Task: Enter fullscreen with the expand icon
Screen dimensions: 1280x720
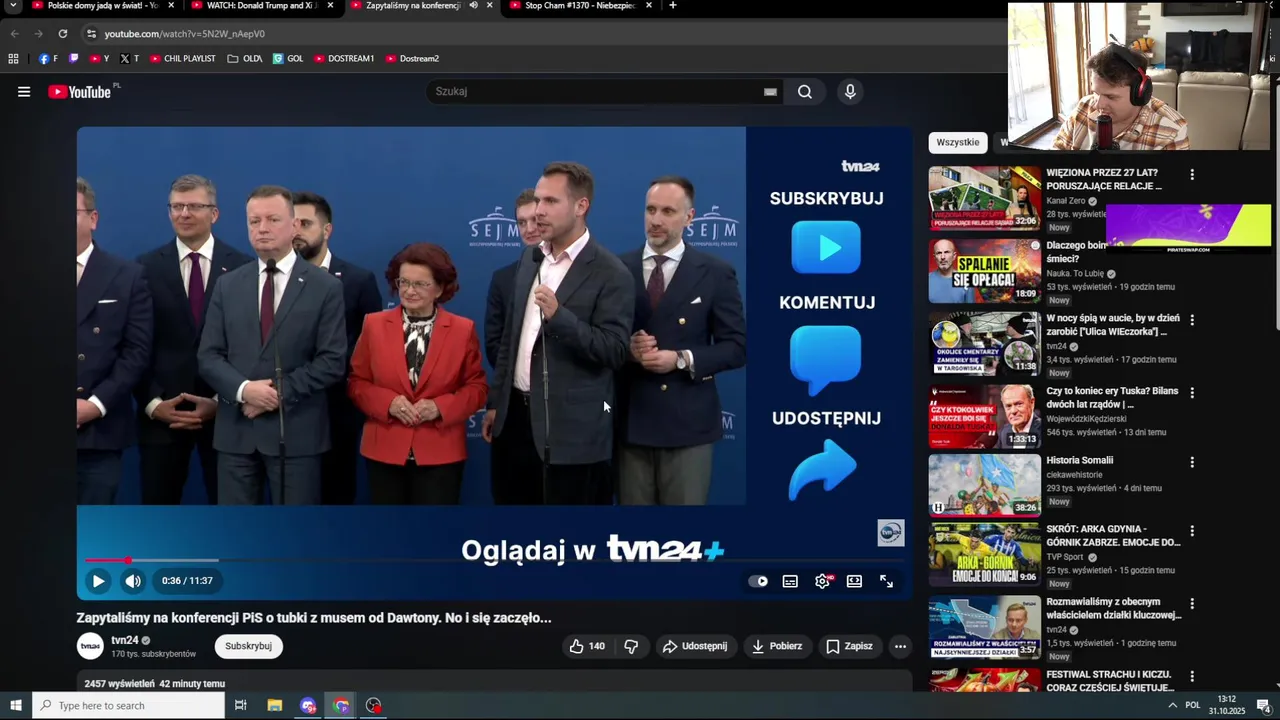Action: click(x=886, y=581)
